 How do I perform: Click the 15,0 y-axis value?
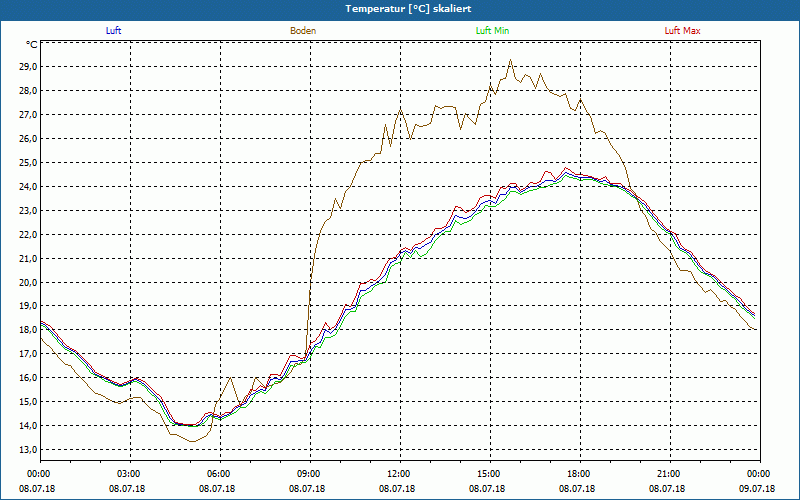28,402
